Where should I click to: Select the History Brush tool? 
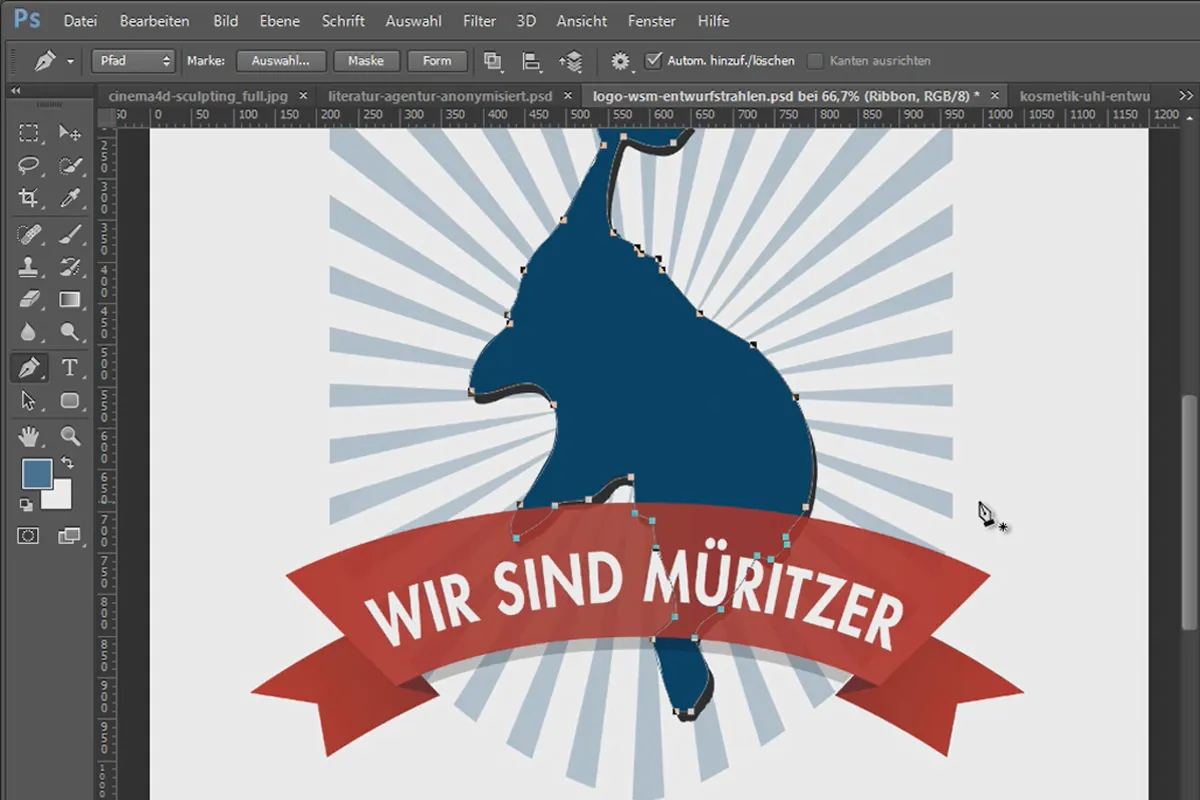[x=70, y=267]
